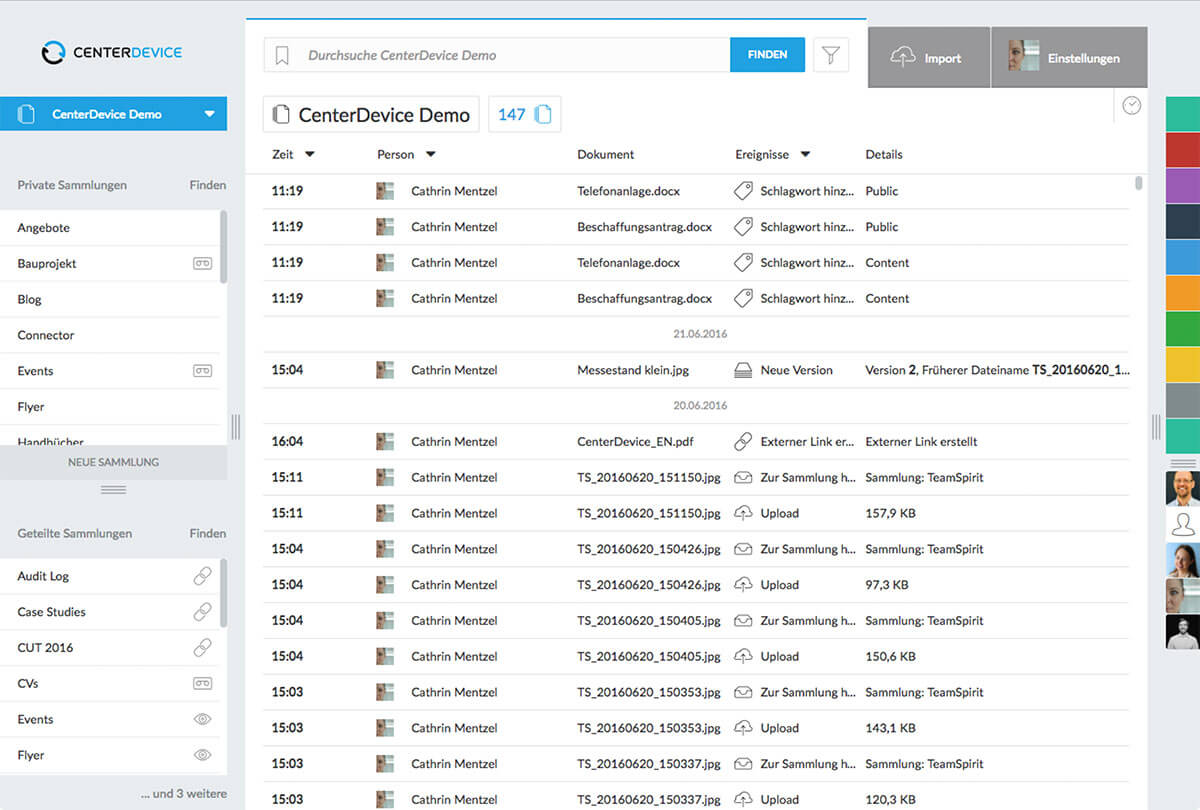Click the Neue Version stack icon
1200x810 pixels.
click(x=742, y=369)
